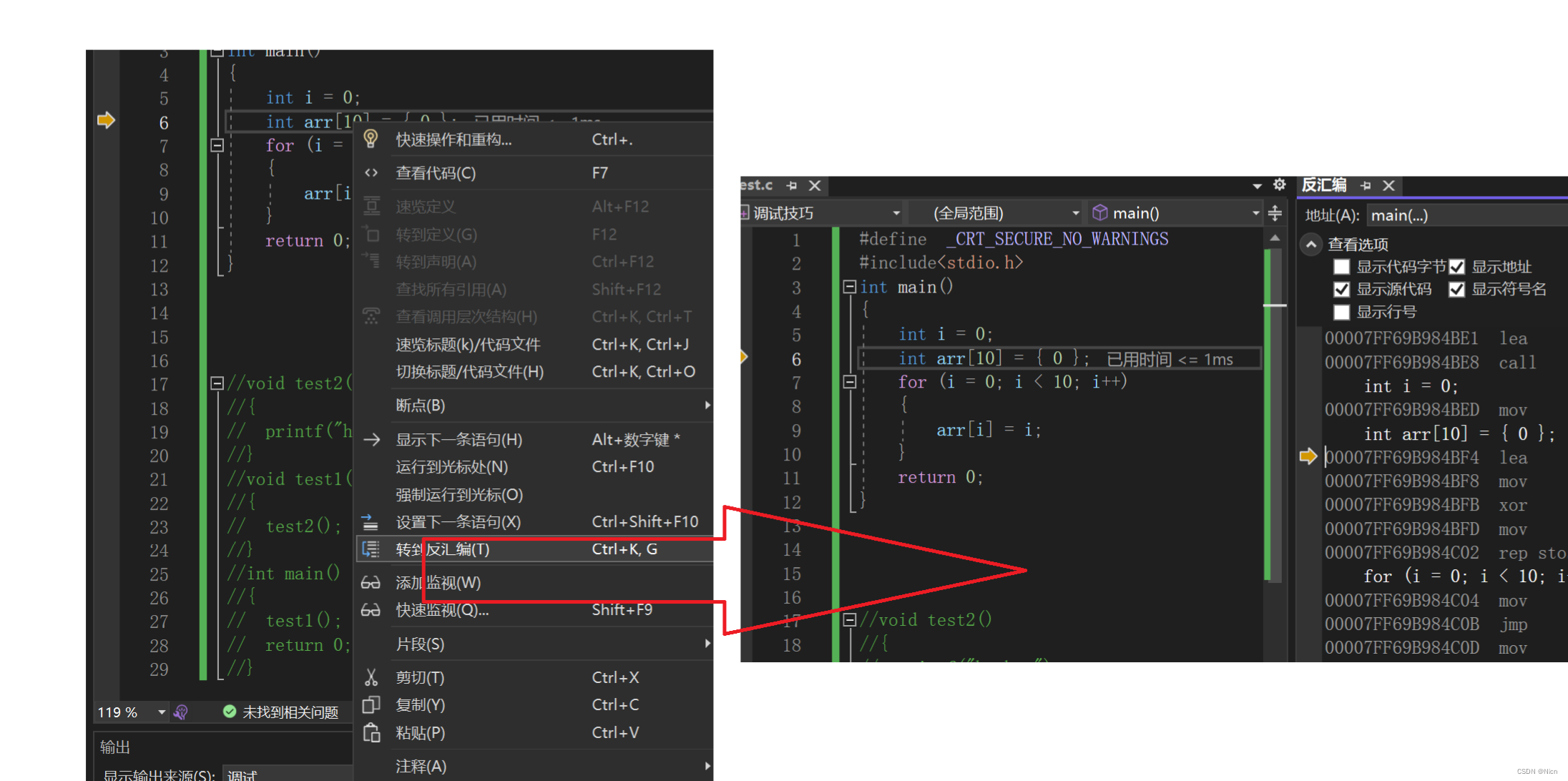The width and height of the screenshot is (1568, 781).
Task: Click the lightbulb quick actions icon
Action: [x=371, y=139]
